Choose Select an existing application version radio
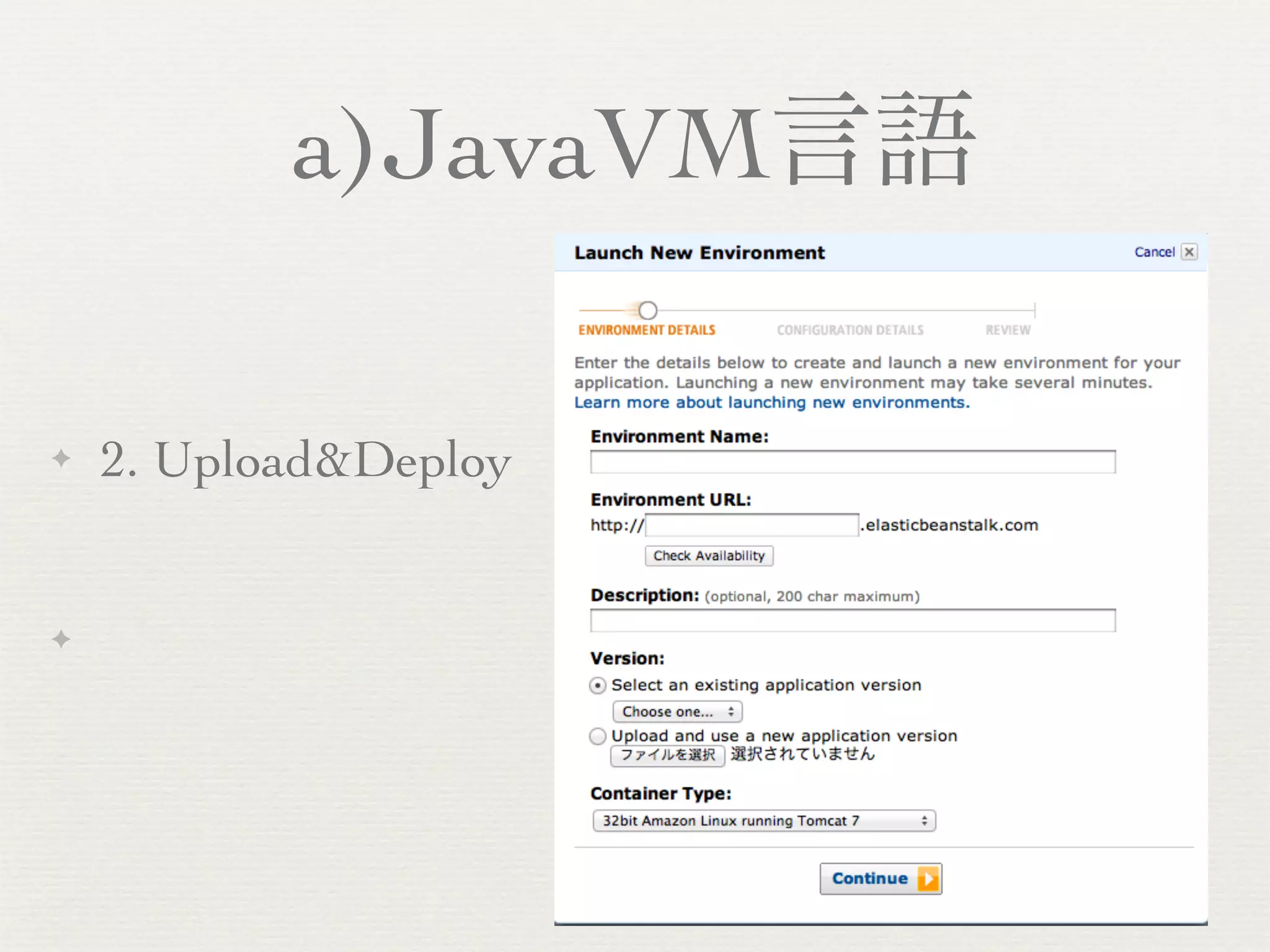Screen dimensions: 1270x952 [x=597, y=685]
